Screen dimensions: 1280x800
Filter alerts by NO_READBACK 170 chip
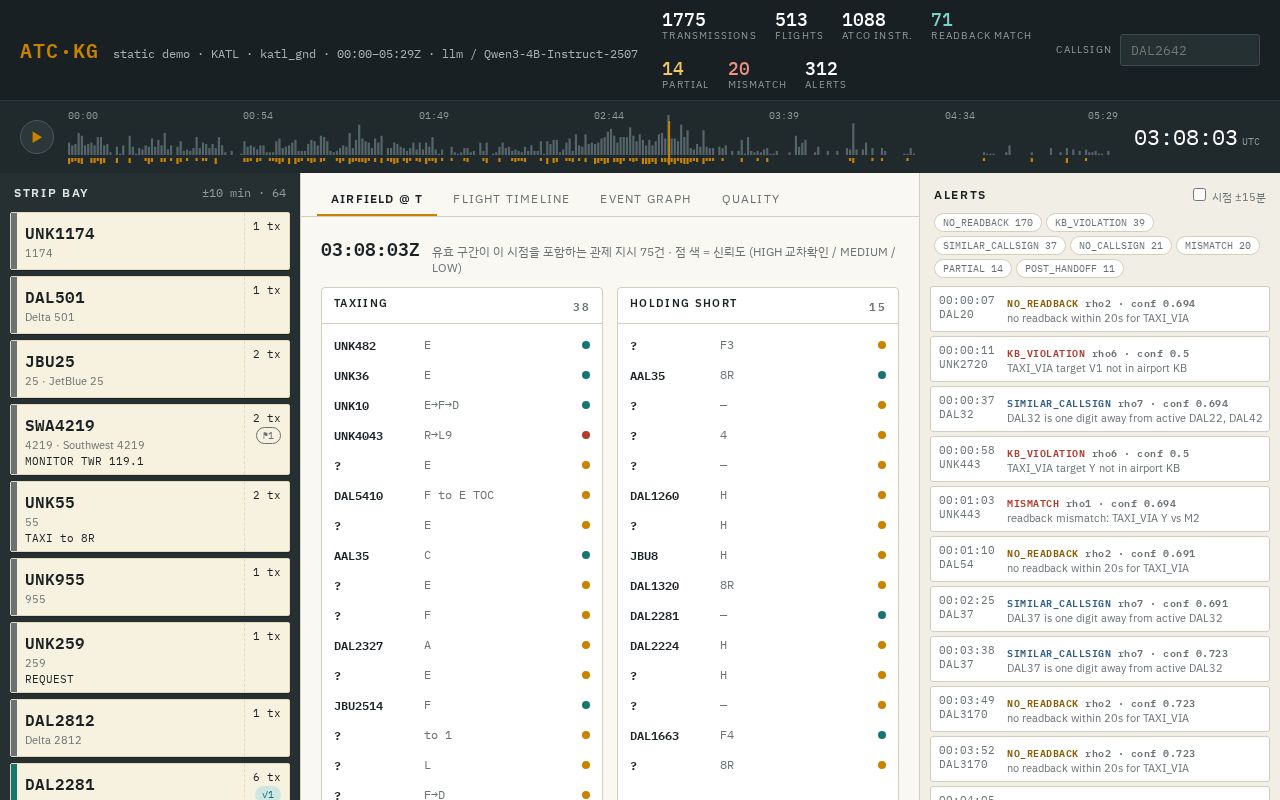[x=988, y=223]
